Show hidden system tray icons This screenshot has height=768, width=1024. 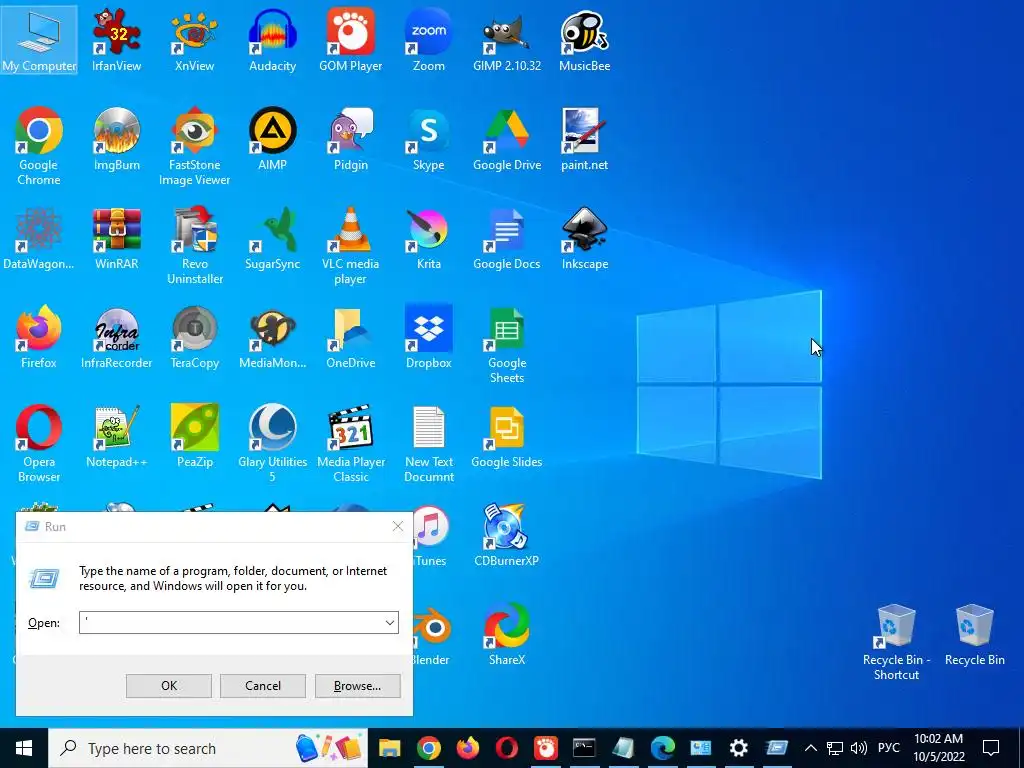pos(810,748)
